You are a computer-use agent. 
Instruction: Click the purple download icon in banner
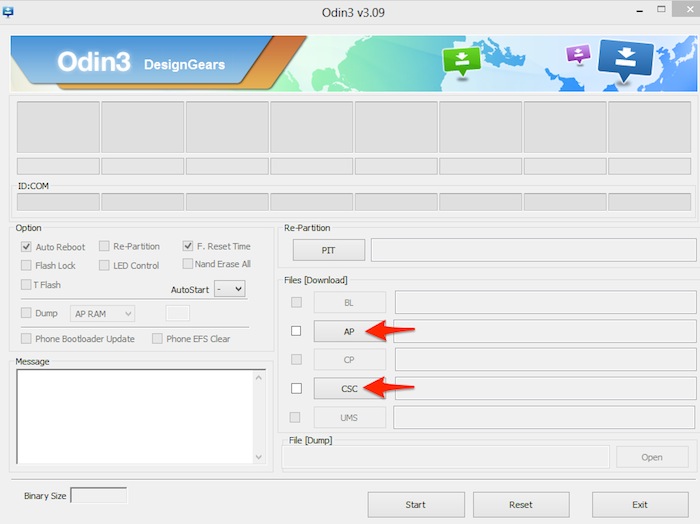click(x=578, y=54)
